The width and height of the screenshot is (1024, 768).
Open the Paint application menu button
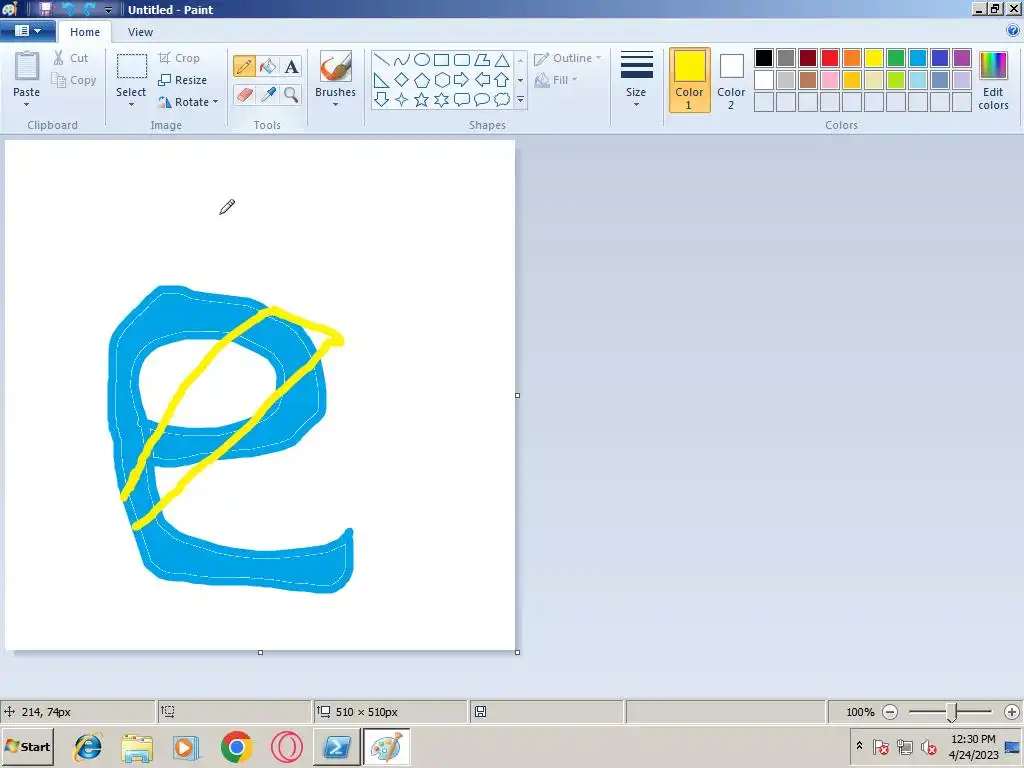point(27,31)
